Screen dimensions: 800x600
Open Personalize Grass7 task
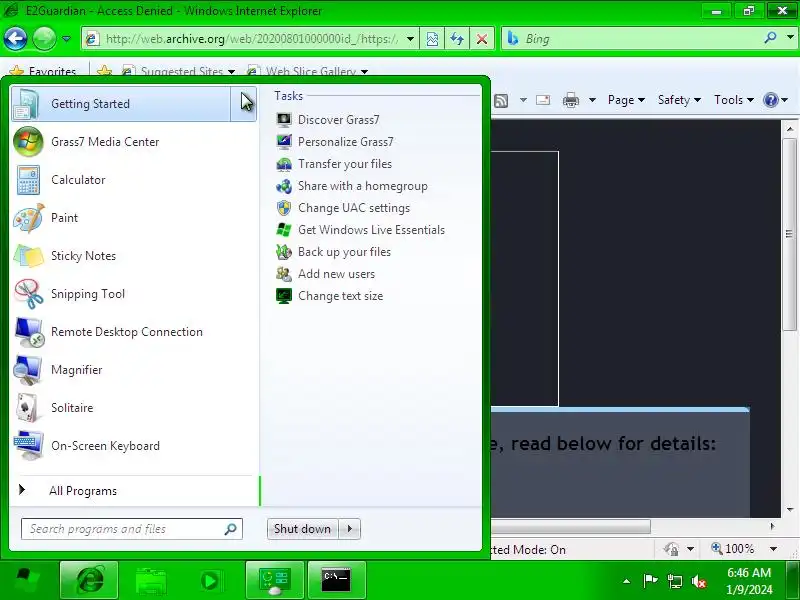click(335, 142)
